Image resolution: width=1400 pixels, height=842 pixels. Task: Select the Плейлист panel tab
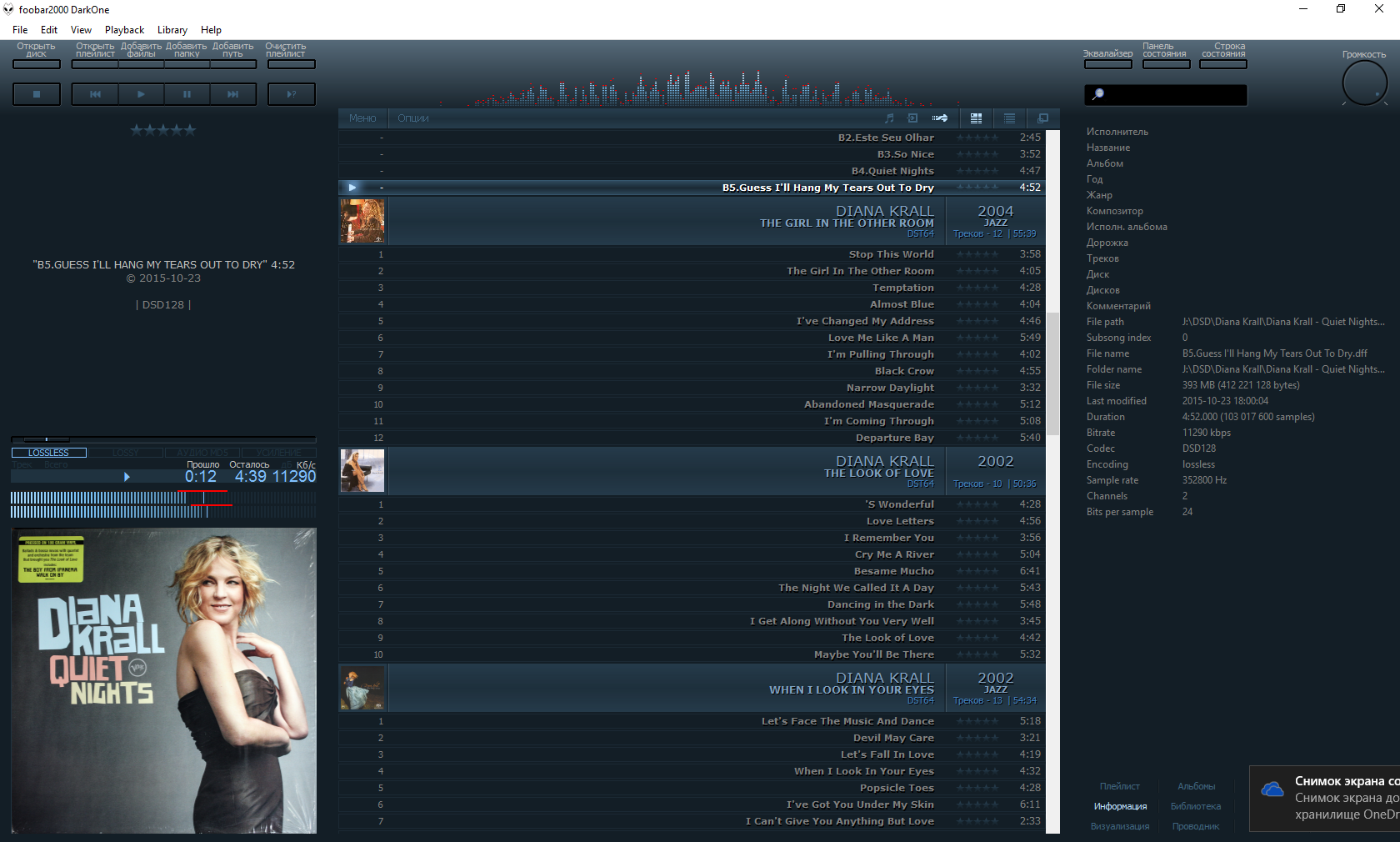point(1119,786)
